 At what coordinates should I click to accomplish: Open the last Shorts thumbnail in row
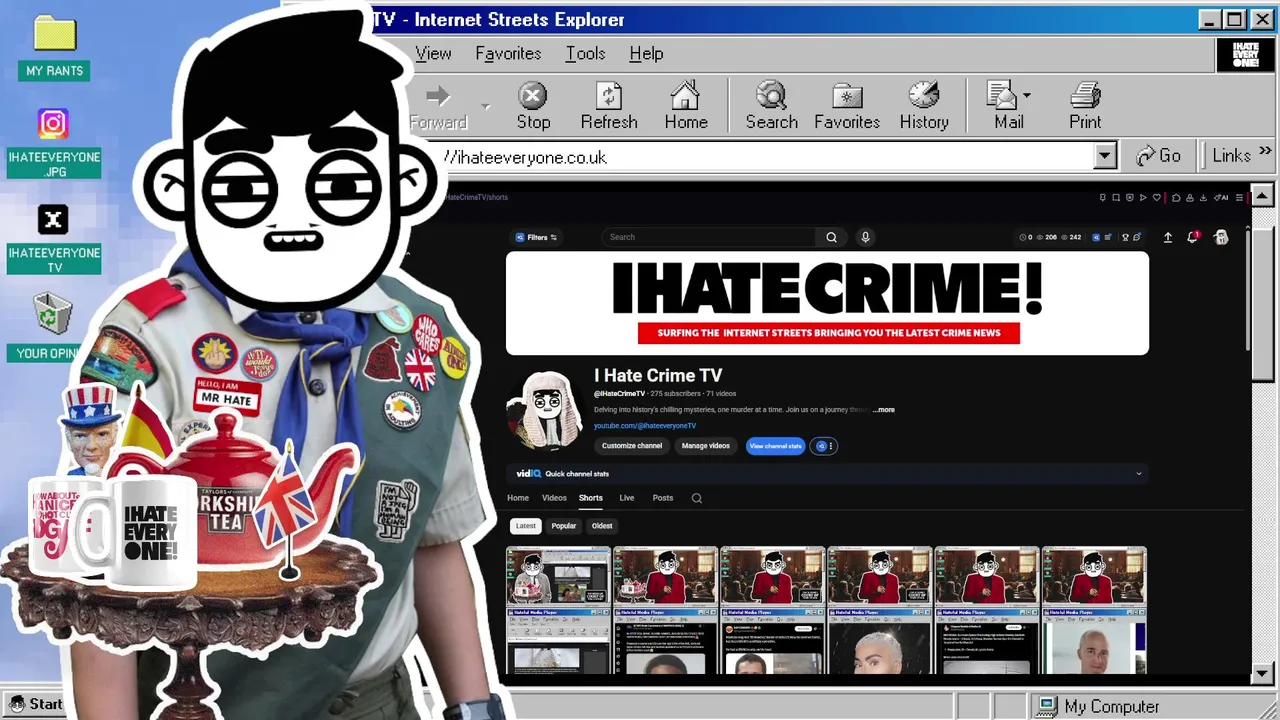coord(1094,610)
